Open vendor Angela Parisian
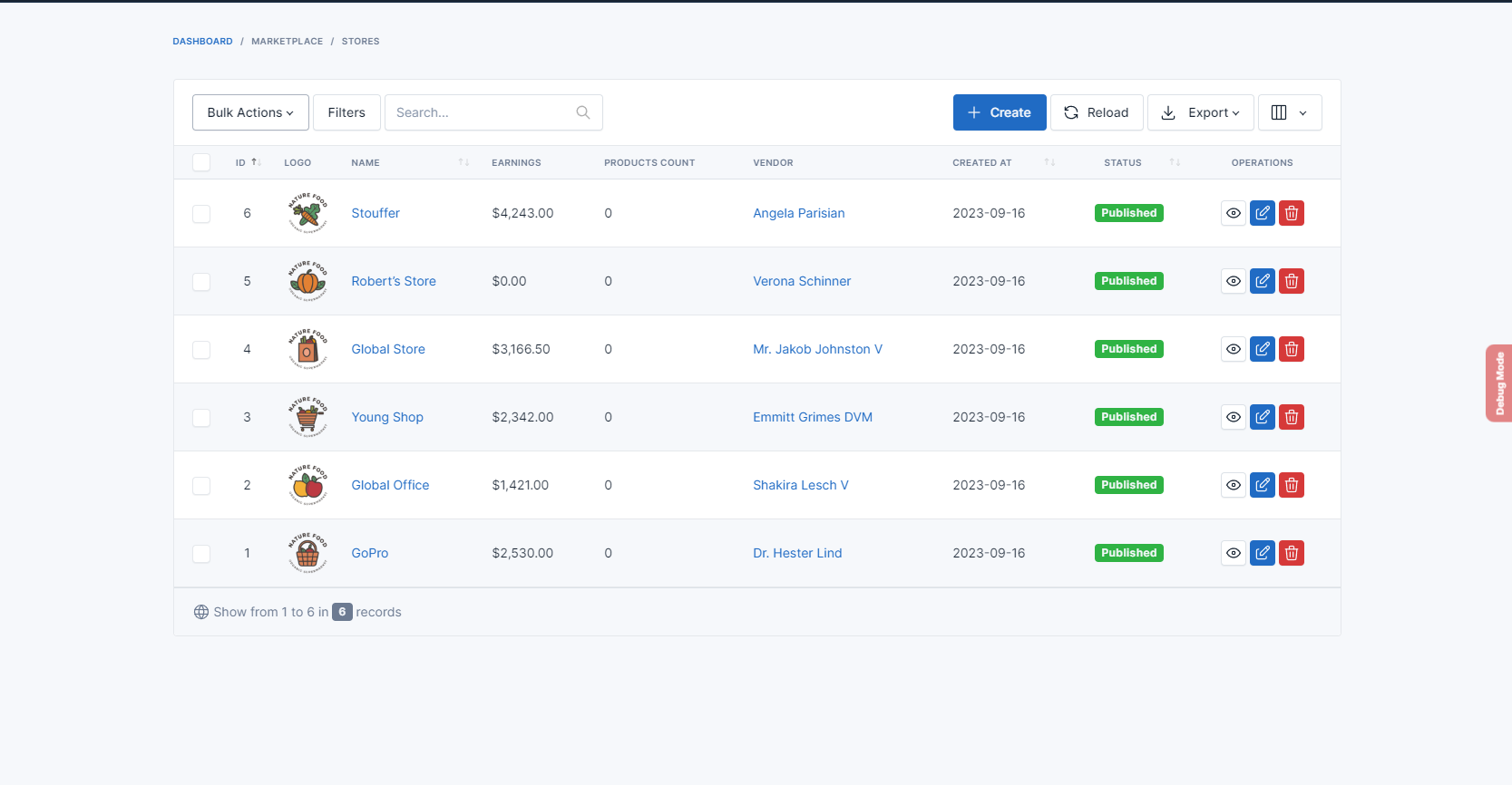Screen dimensions: 1512x785 (799, 213)
